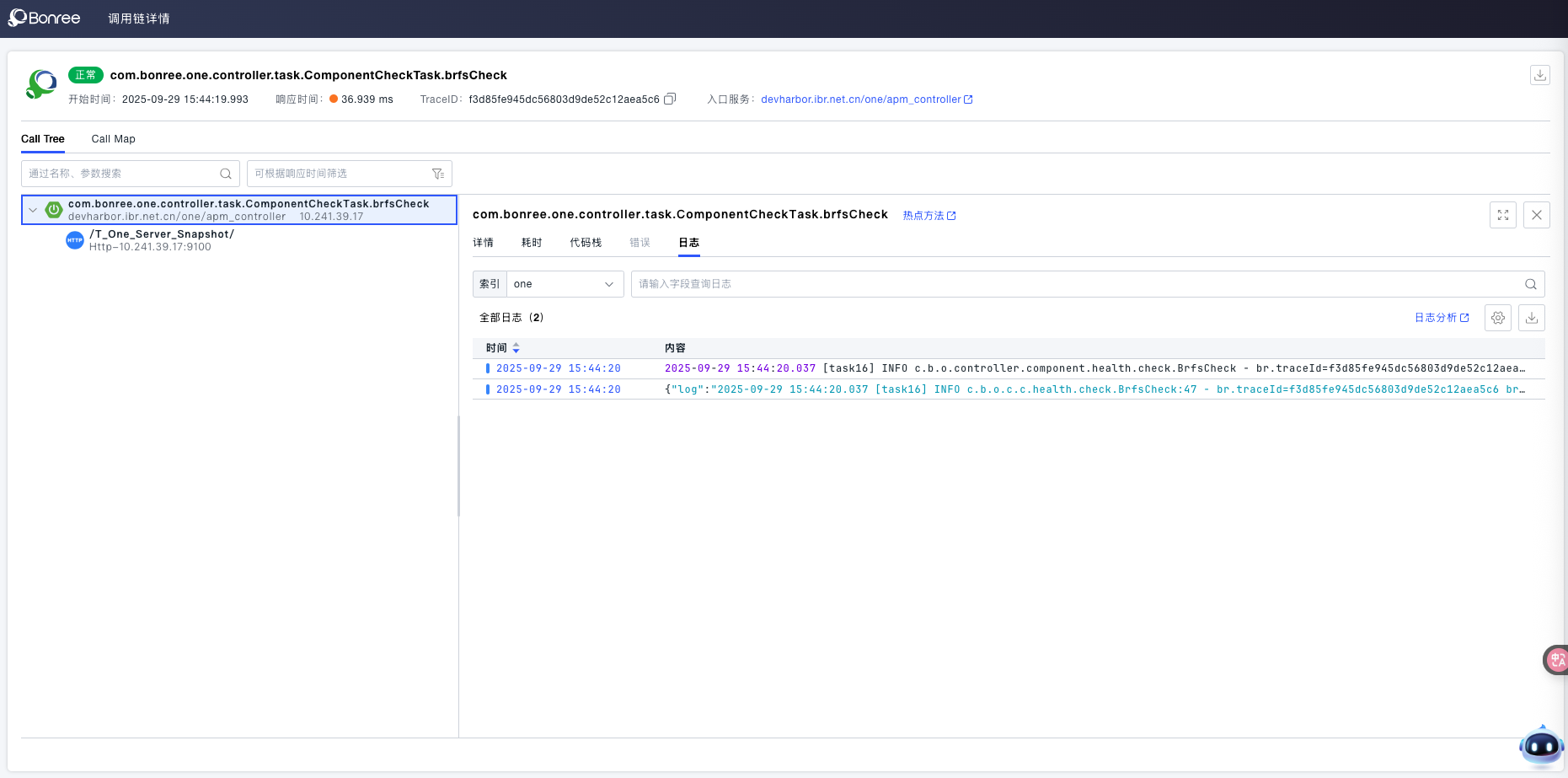Expand detail panel to fullscreen
The width and height of the screenshot is (1568, 778).
click(x=1502, y=215)
